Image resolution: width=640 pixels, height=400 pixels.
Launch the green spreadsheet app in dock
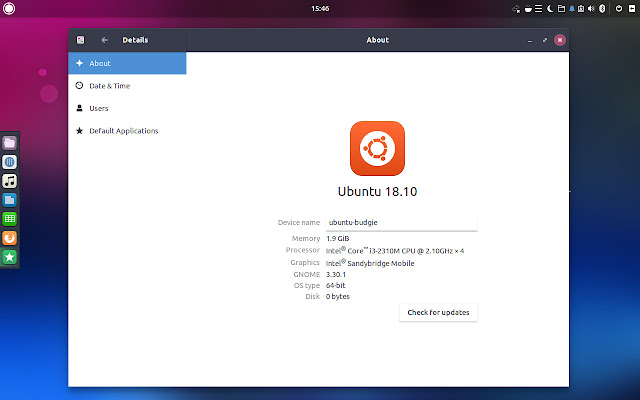tap(9, 219)
